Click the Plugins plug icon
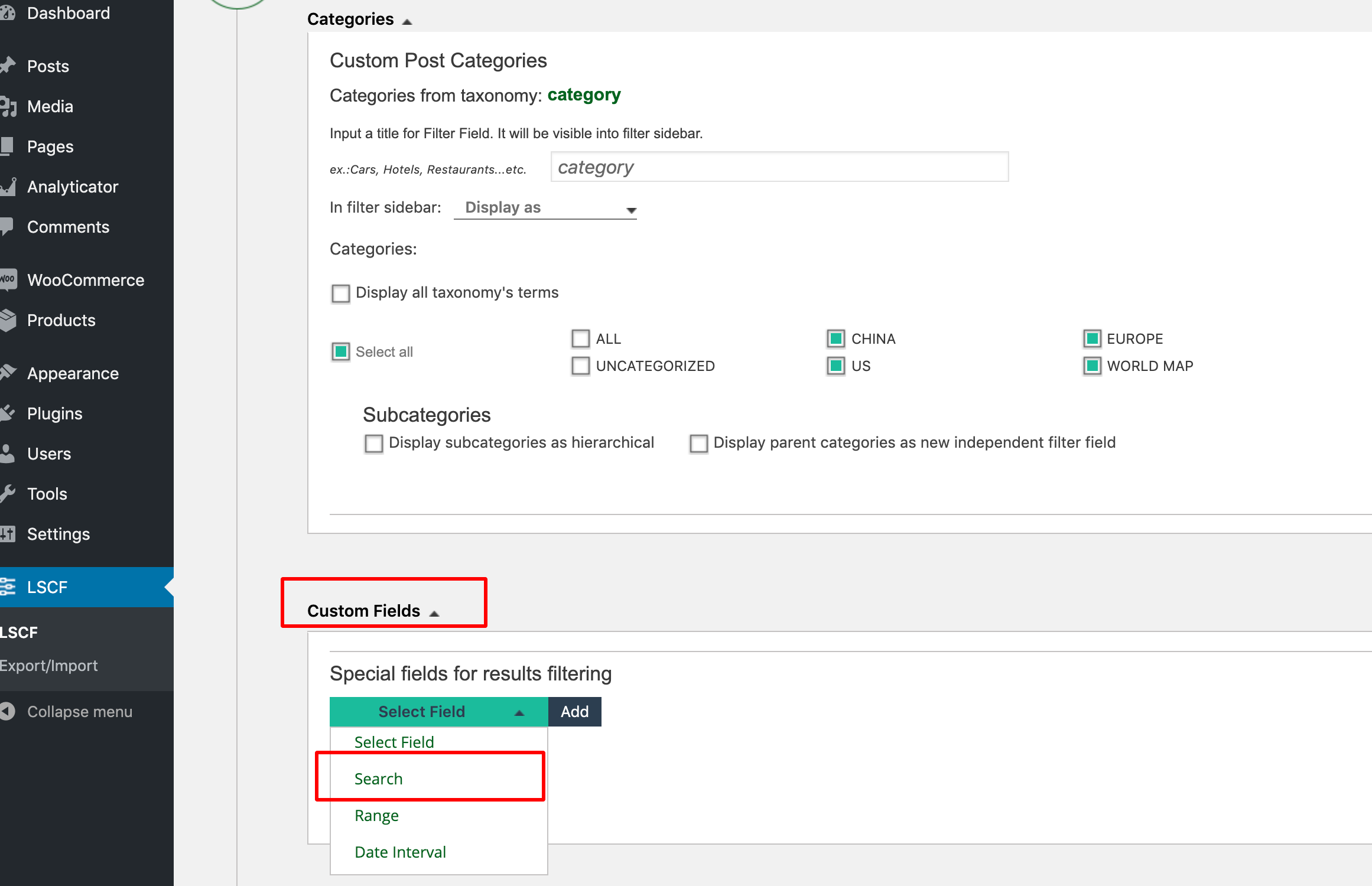Viewport: 1372px width, 886px height. (x=7, y=413)
